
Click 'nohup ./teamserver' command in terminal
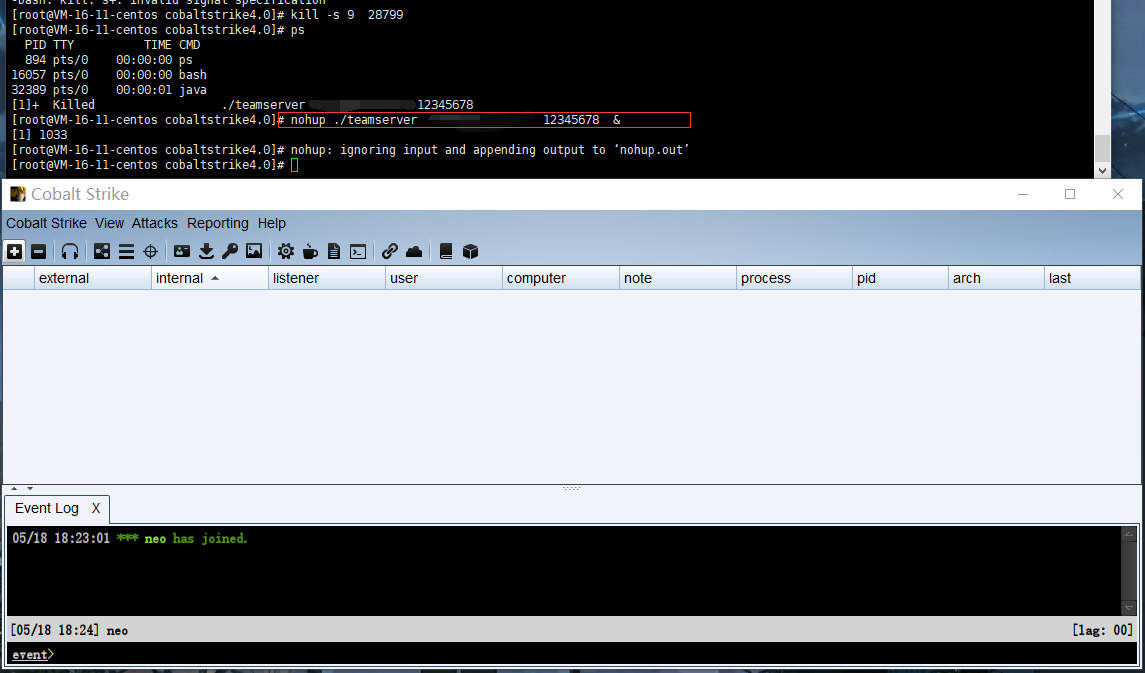tap(354, 120)
